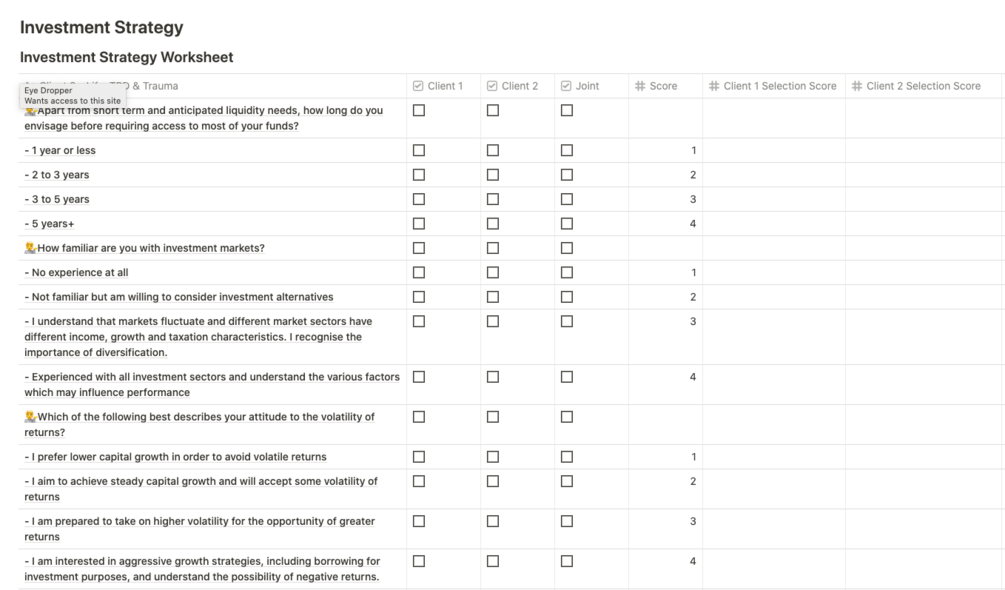Viewport: 1005px width, 590px height.
Task: Click the Score cell for '2 to 3 years'
Action: (x=665, y=175)
